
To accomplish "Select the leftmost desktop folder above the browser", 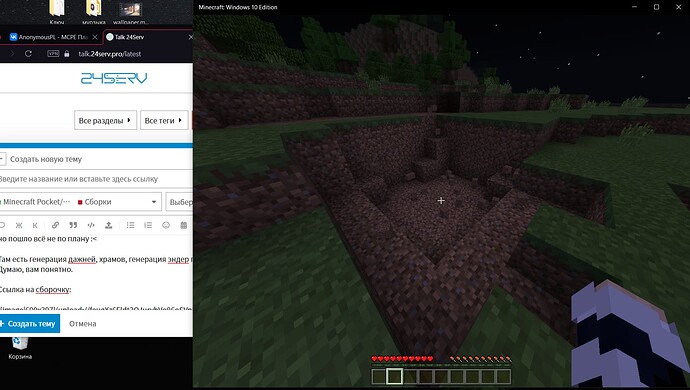I will 57,11.
